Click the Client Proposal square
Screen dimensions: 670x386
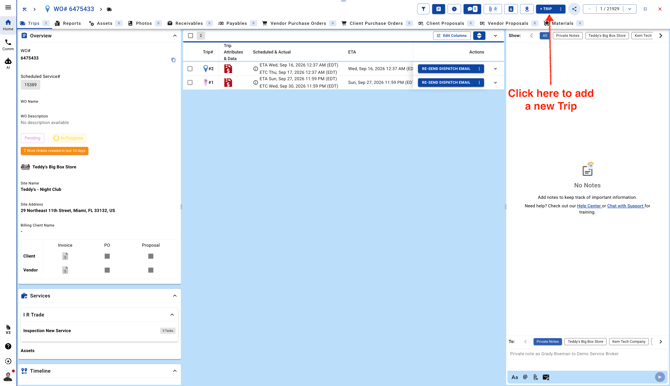coord(151,256)
